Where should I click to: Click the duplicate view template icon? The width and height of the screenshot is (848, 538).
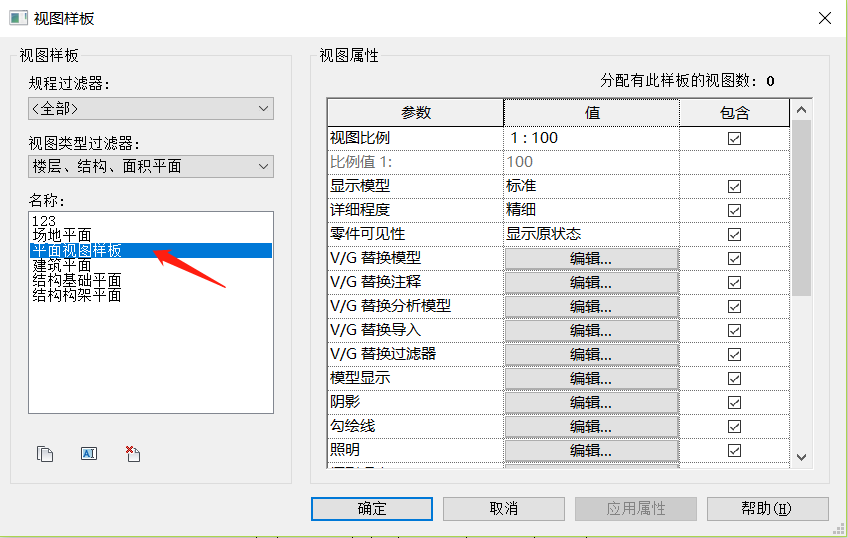click(45, 454)
